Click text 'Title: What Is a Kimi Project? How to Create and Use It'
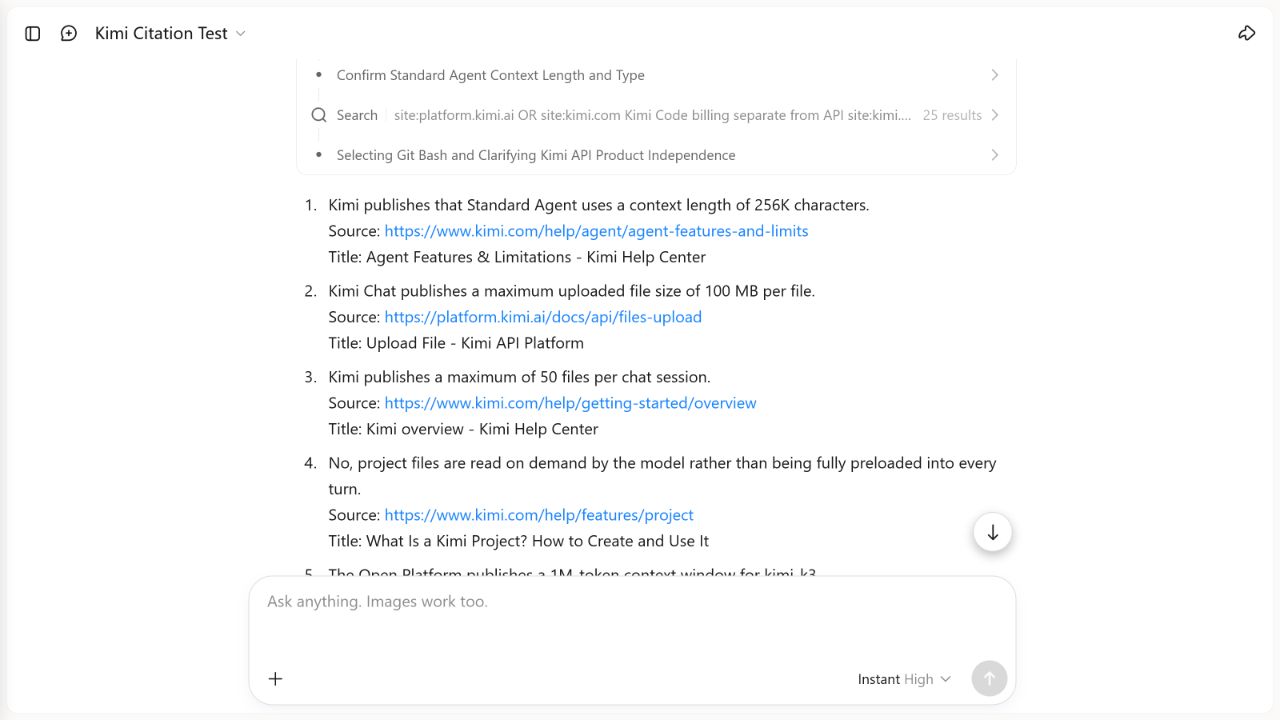Screen dimensions: 1280x720 coord(518,541)
